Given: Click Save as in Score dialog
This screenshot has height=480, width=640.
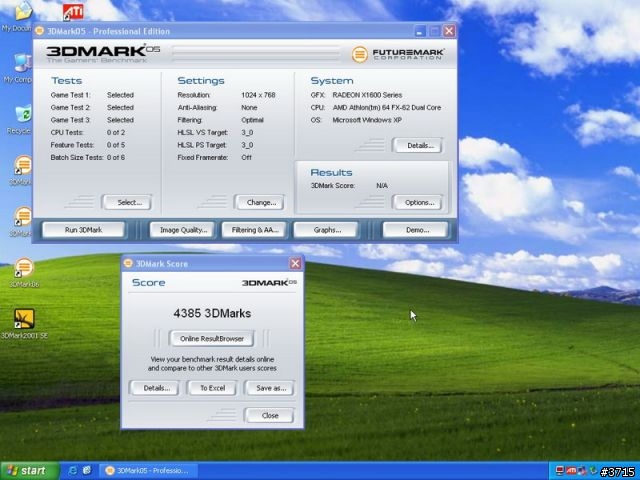Looking at the screenshot, I should 271,388.
